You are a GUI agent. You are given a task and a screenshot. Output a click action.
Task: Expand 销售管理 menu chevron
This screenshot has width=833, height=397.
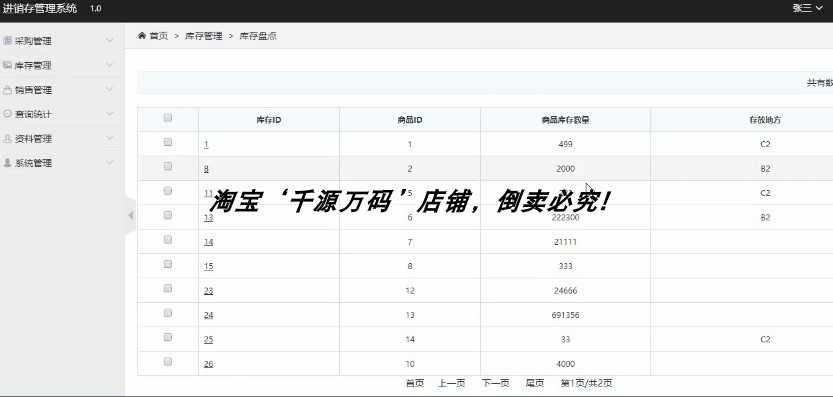[109, 89]
